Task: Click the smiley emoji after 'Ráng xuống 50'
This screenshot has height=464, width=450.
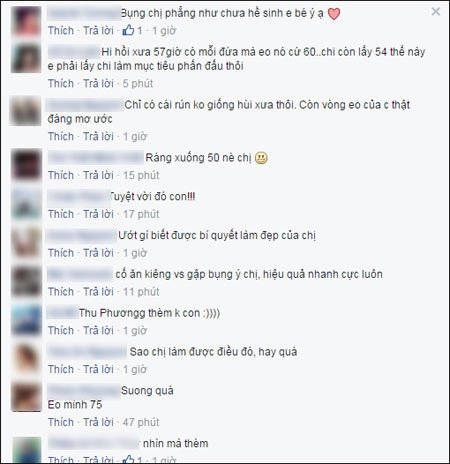Action: click(261, 158)
